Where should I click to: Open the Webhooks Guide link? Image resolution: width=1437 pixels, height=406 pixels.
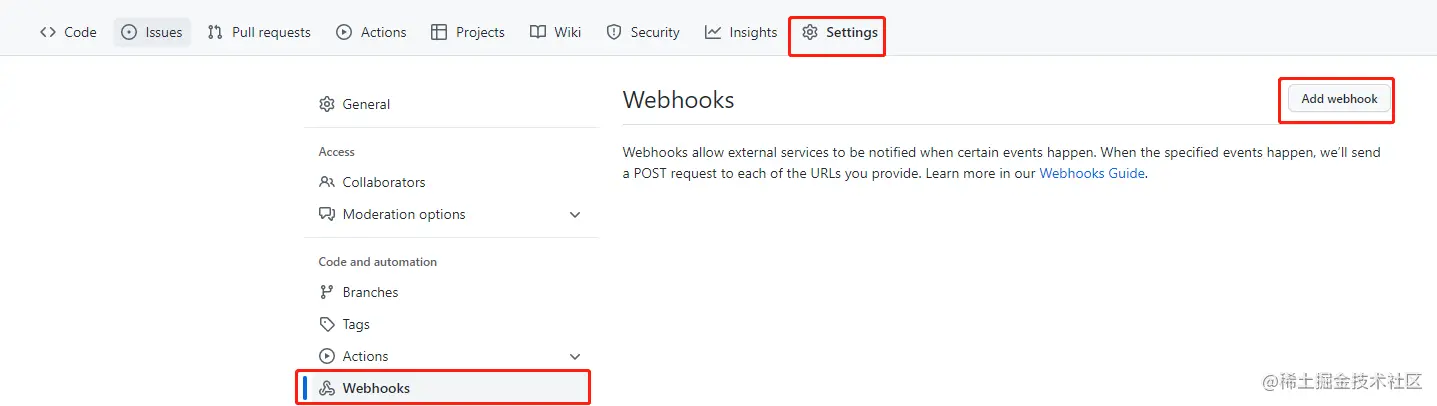tap(1092, 173)
